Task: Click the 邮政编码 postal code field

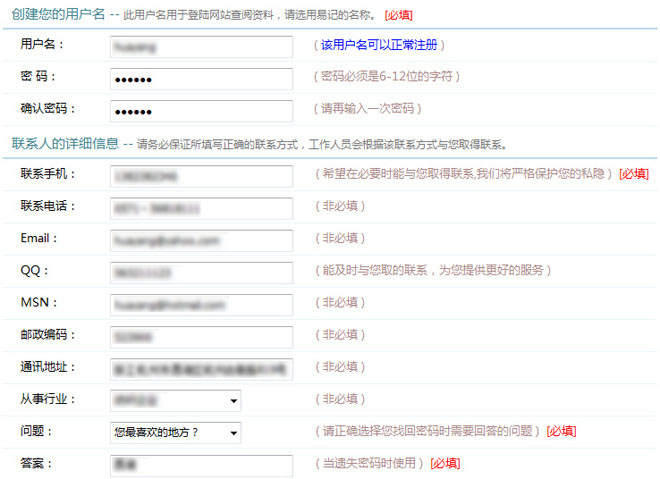Action: [x=201, y=336]
